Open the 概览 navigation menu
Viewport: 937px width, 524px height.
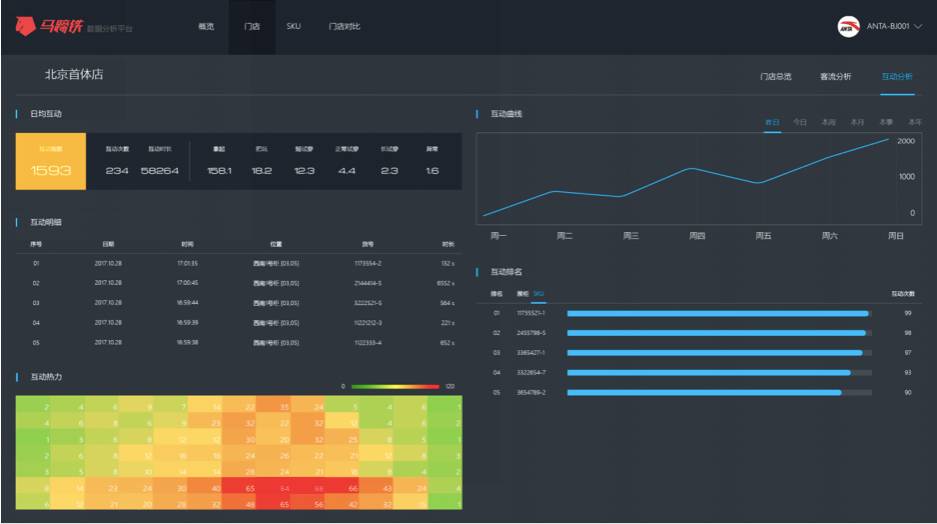point(206,27)
